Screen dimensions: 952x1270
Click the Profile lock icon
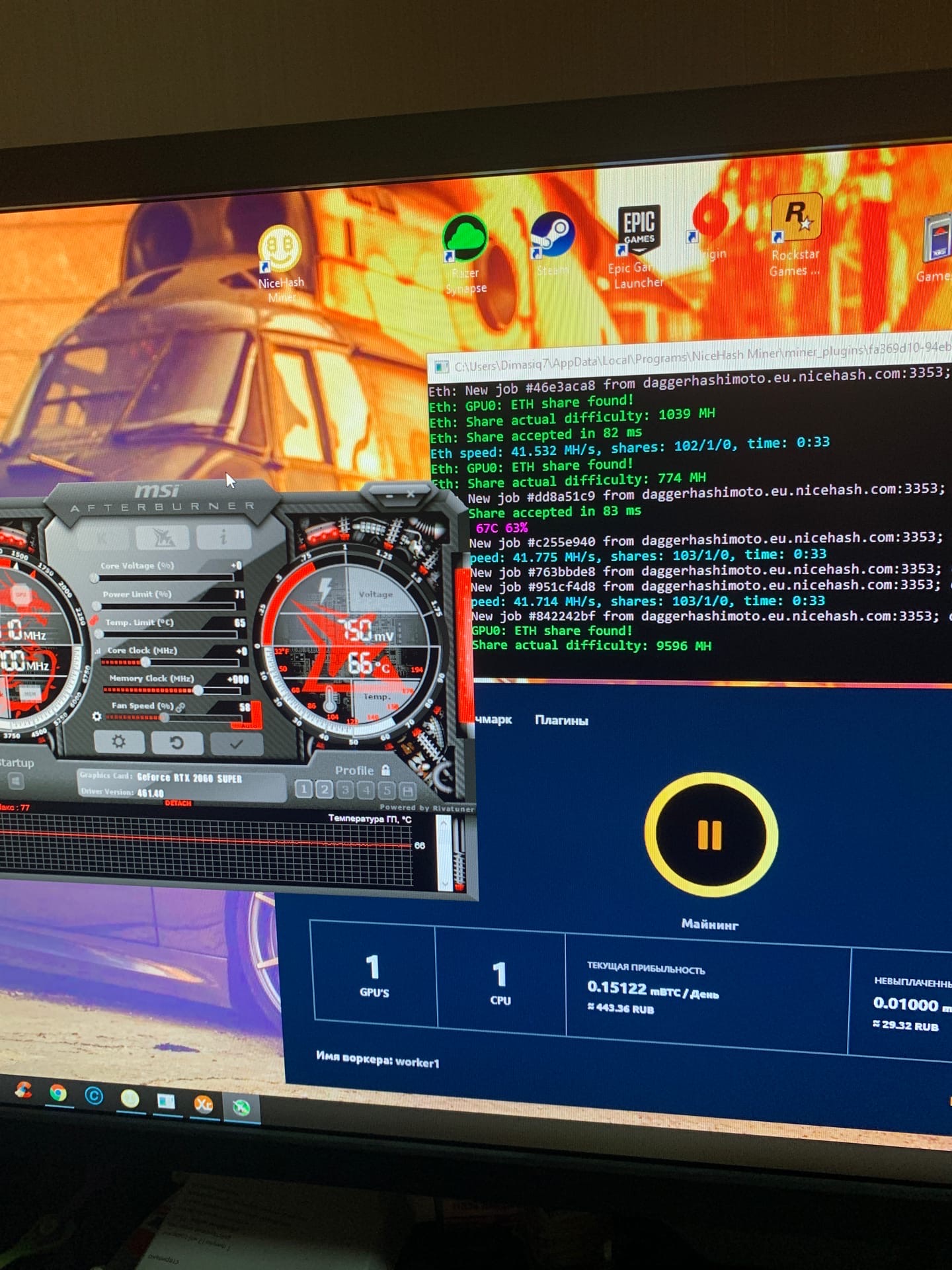[x=386, y=770]
